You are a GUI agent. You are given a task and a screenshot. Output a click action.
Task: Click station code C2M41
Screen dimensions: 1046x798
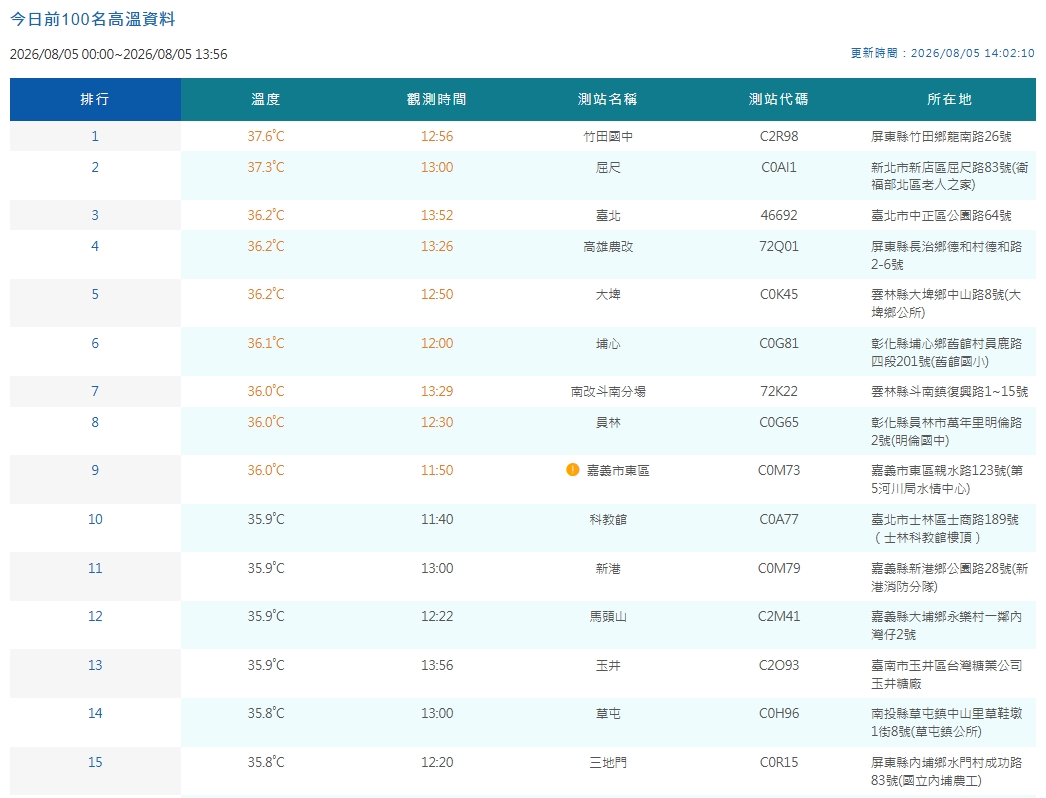pos(778,617)
